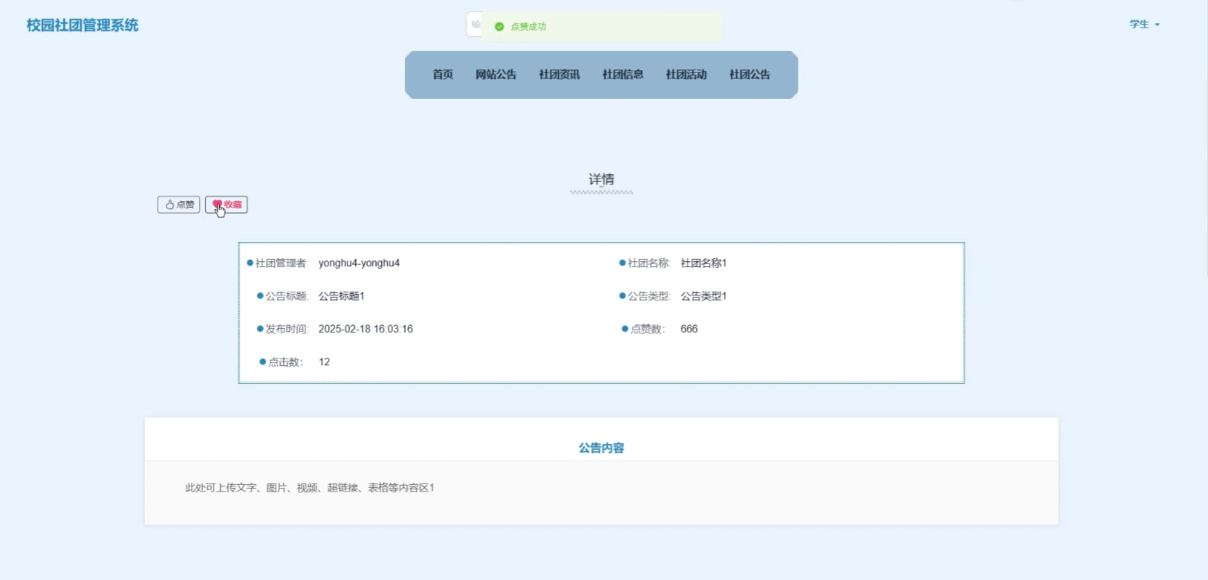Click the 收藏 favorite button
Screen dimensions: 1208x580
tap(226, 205)
